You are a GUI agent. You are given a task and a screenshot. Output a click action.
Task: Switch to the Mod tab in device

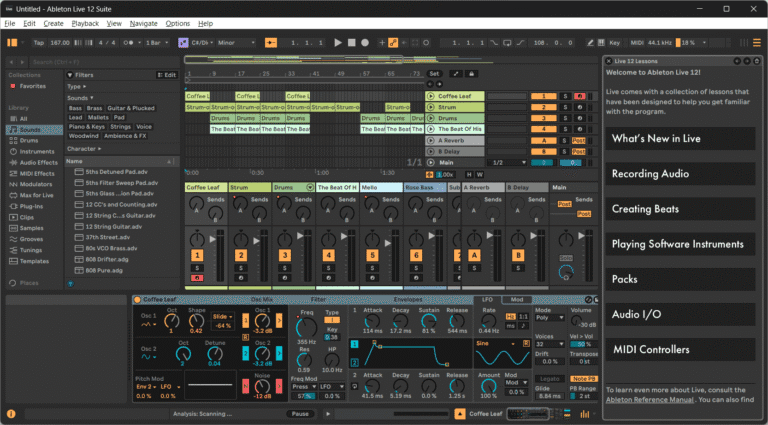click(x=517, y=300)
